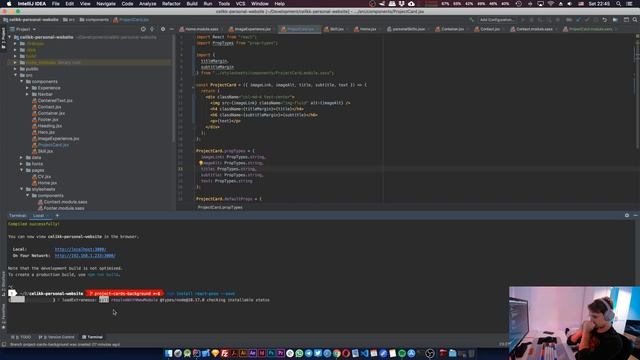Click the locate/scroll-from-source icon in Project panel
This screenshot has width=640, height=360.
point(143,29)
